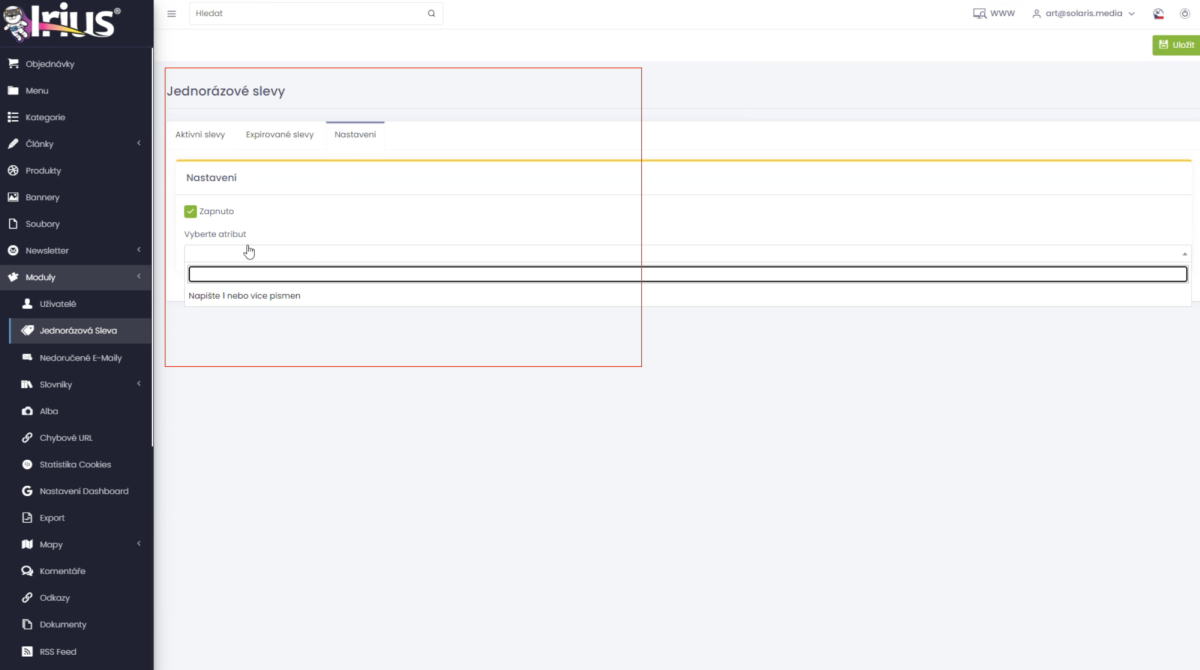The width and height of the screenshot is (1200, 670).
Task: Click the 'Nastavení' panel heading
Action: pyautogui.click(x=211, y=177)
